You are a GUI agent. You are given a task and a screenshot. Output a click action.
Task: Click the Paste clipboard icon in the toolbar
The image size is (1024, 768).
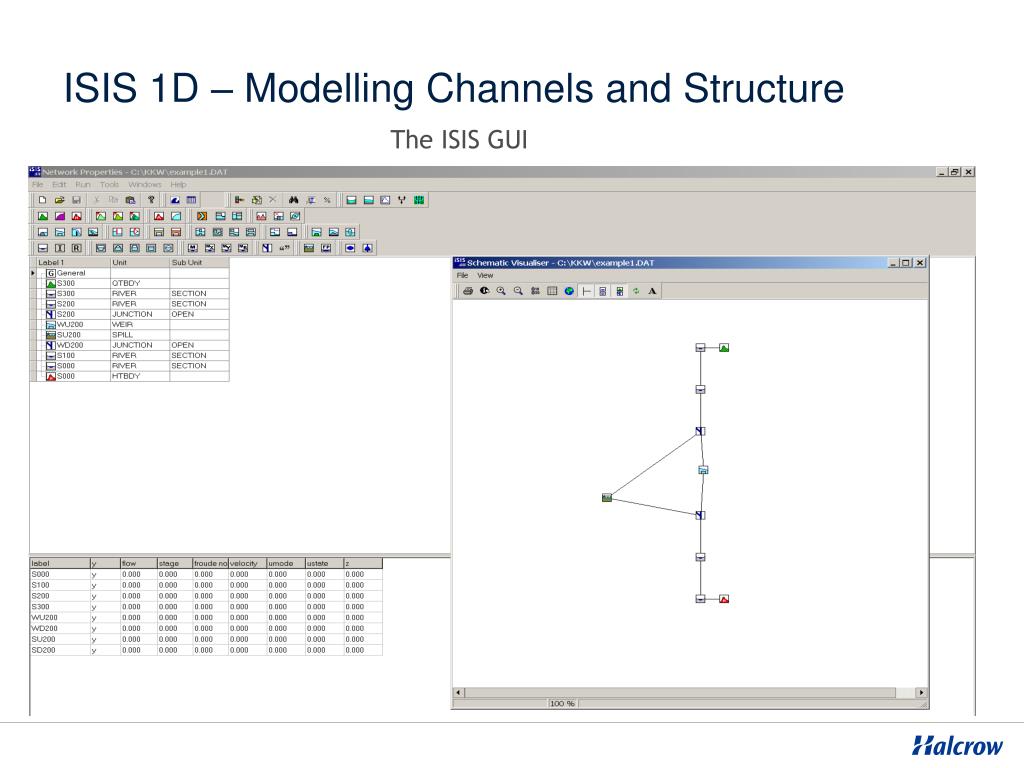[131, 200]
